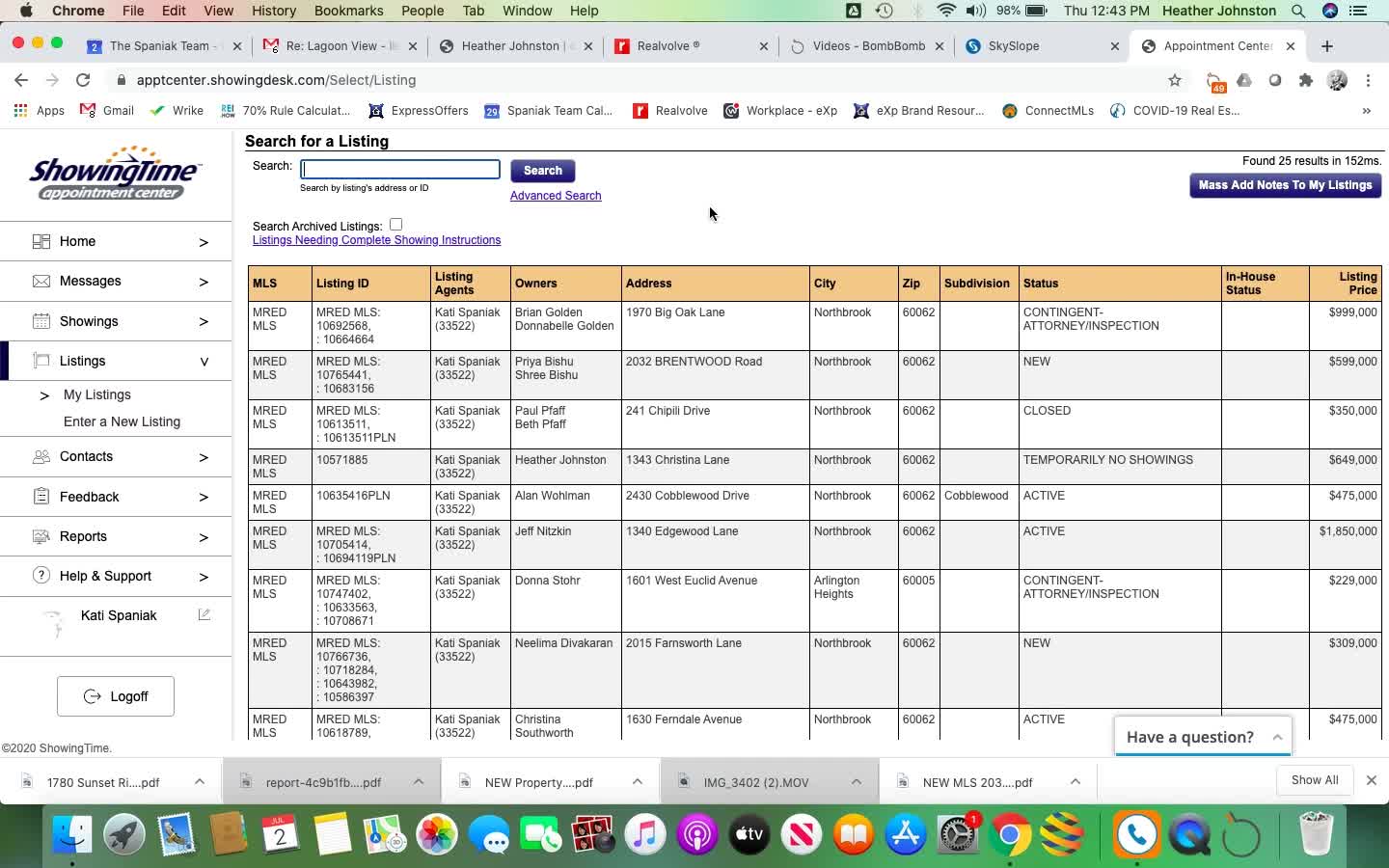The image size is (1389, 868).
Task: Open the History menu
Action: point(274,11)
